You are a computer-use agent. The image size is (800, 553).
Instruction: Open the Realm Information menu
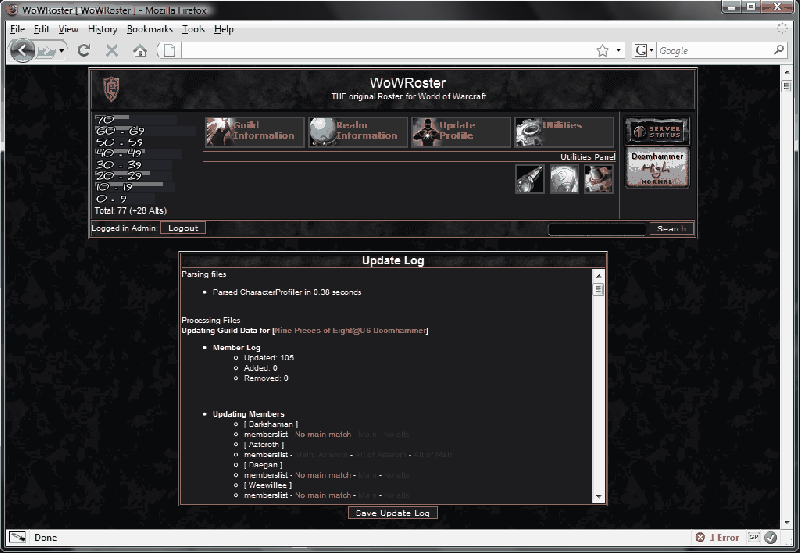pyautogui.click(x=357, y=132)
